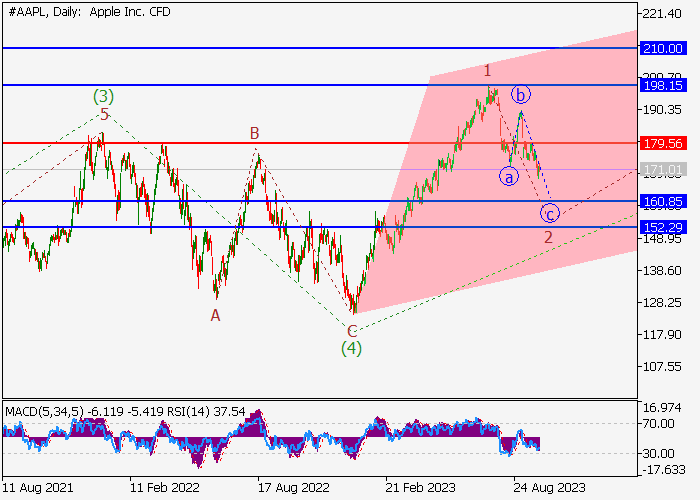Click the -17.633 indicator scale value

[663, 470]
